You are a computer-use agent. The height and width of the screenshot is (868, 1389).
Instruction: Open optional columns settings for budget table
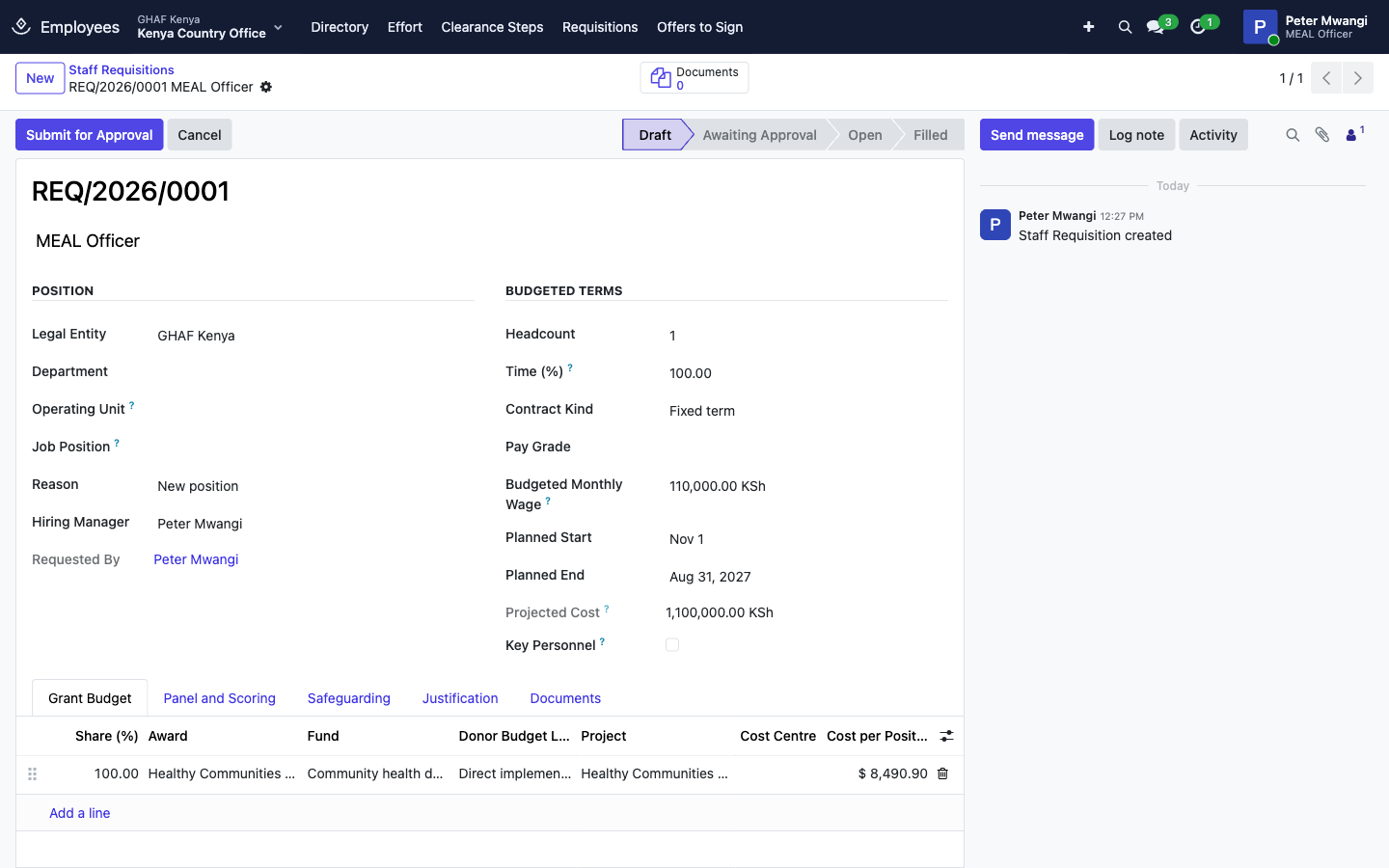[x=947, y=736]
